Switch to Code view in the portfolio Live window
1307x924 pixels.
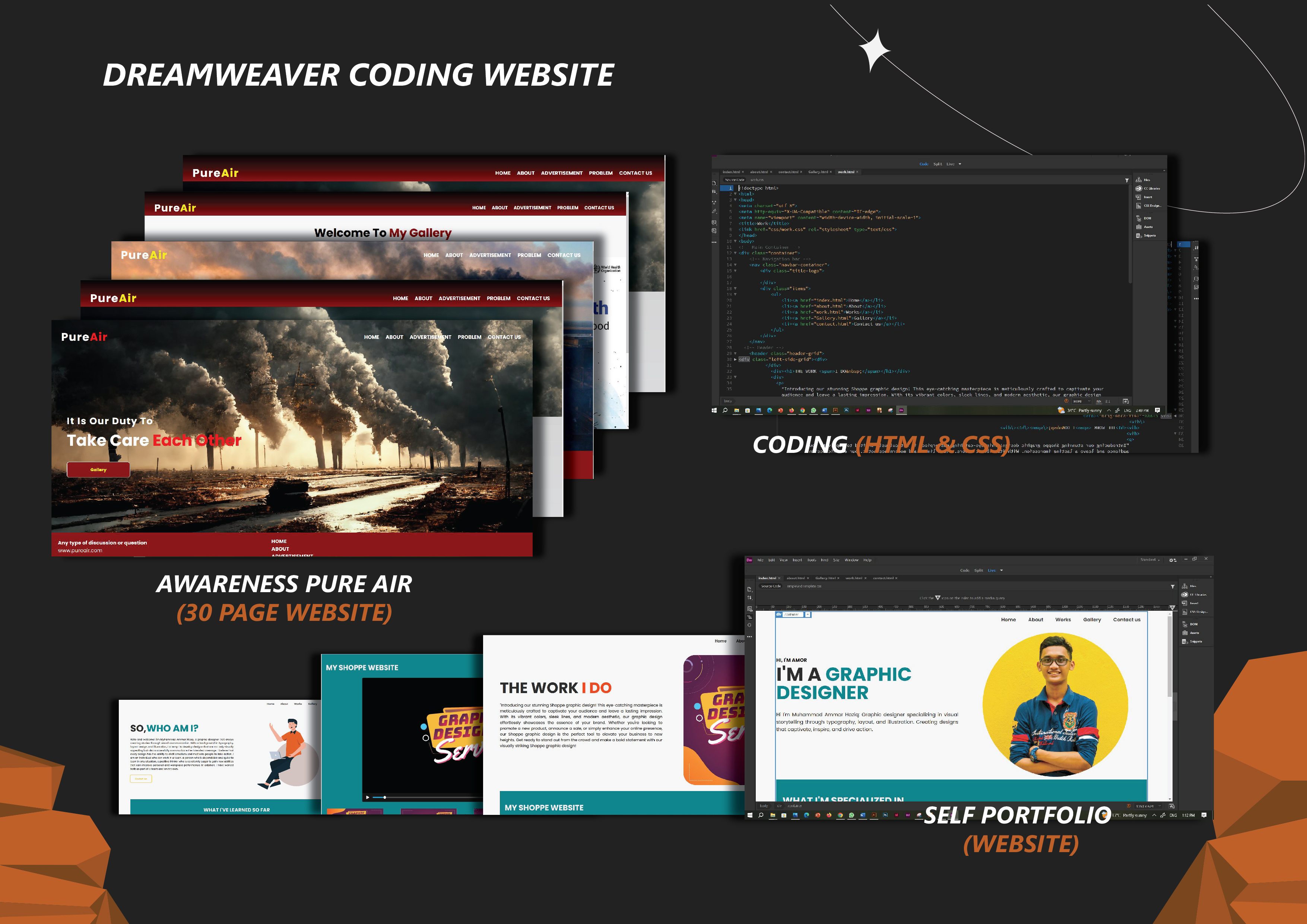pos(964,571)
